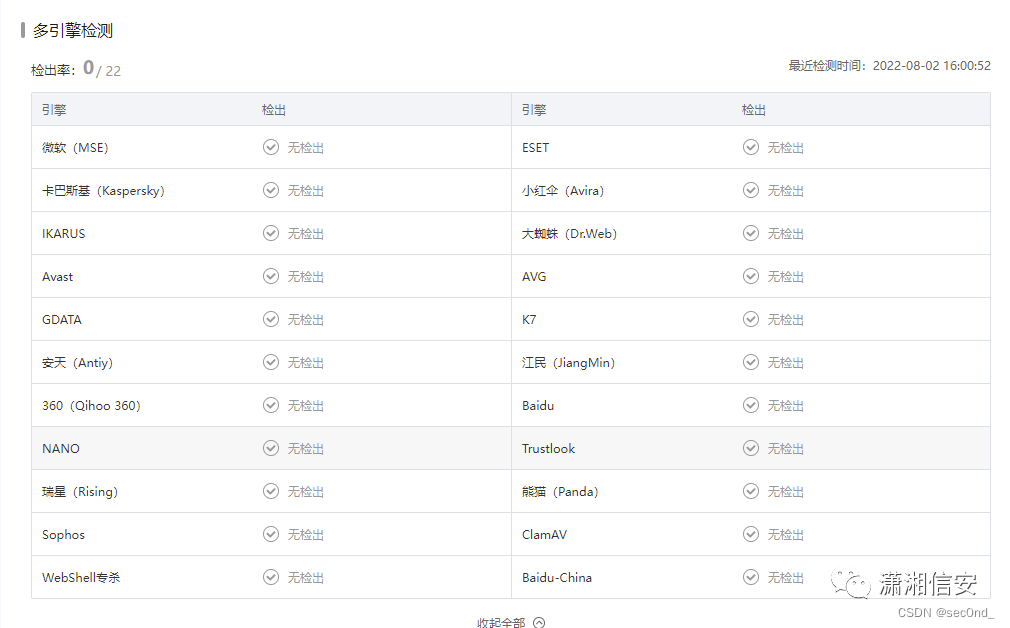Click the check icon in the 大蜘蛛 (Dr.Web) row
This screenshot has height=628, width=1010.
click(x=751, y=233)
